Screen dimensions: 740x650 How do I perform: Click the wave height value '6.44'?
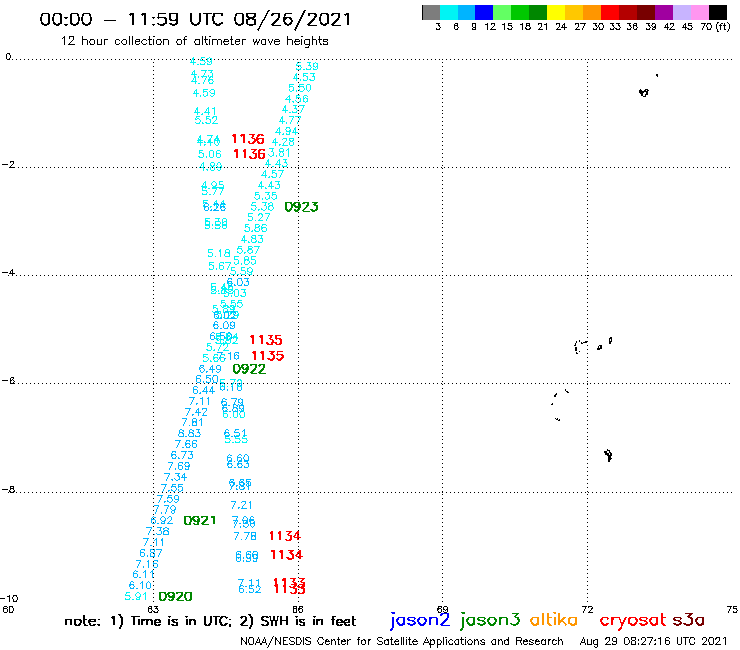point(203,390)
